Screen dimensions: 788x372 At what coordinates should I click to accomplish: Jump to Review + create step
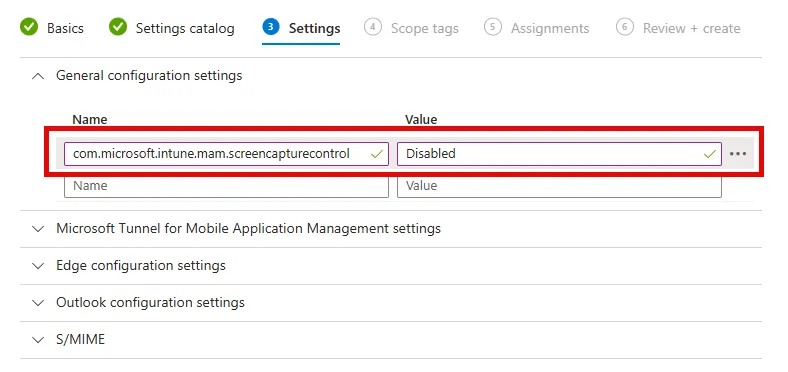pos(678,28)
